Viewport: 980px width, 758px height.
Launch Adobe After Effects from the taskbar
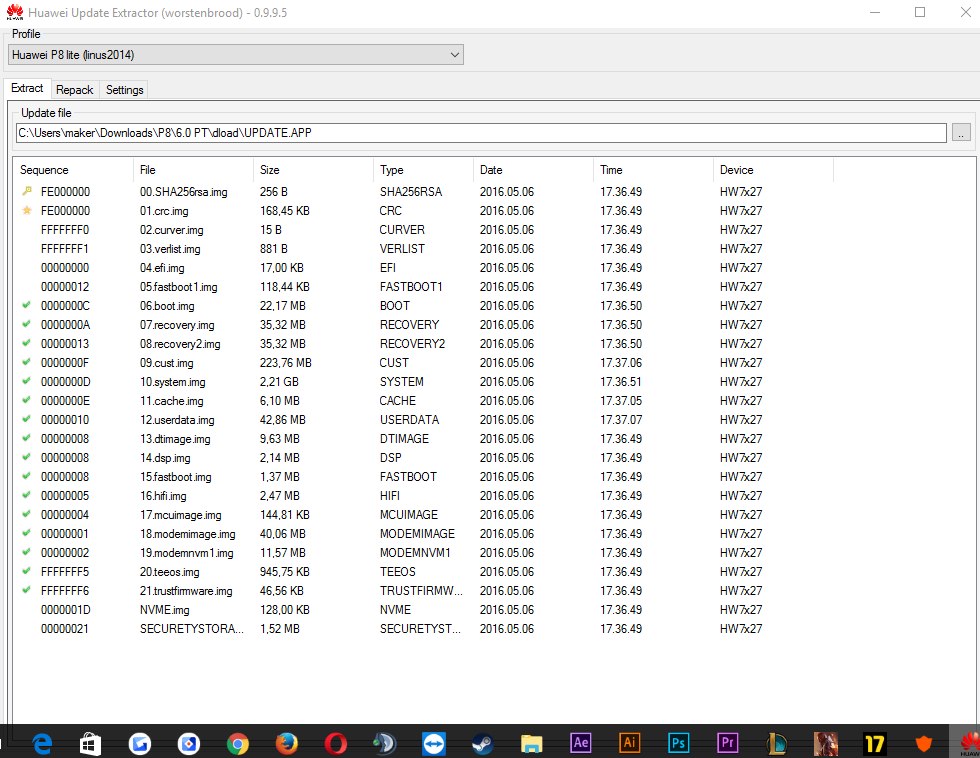[x=581, y=742]
